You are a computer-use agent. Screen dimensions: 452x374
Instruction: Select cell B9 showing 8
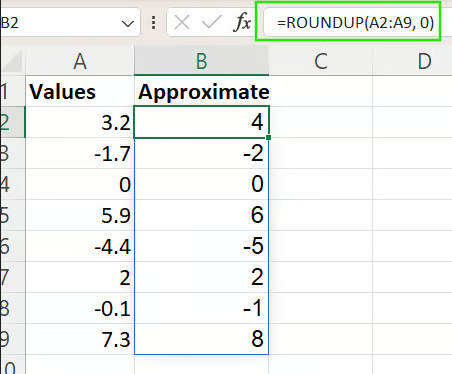tap(202, 339)
